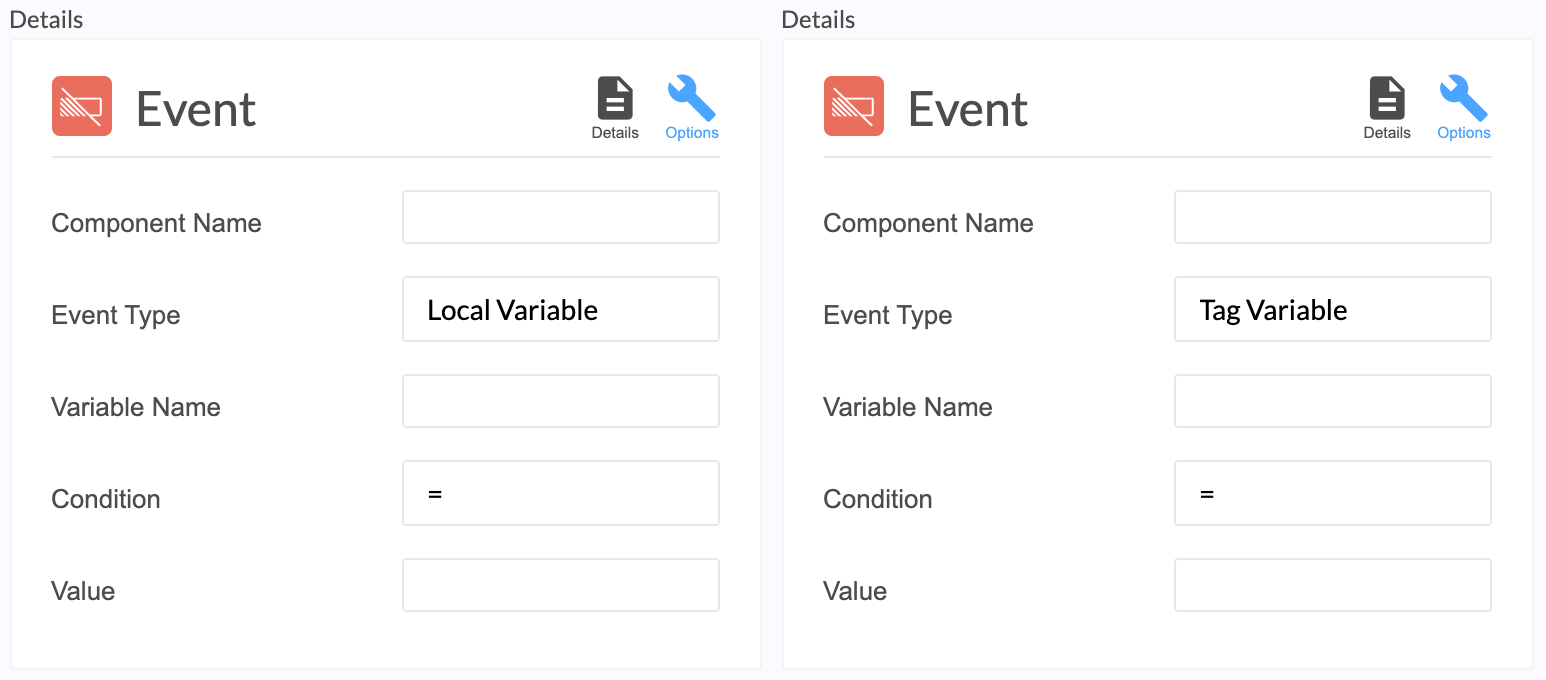Click the right Details section title above the panel
1546x680 pixels.
818,19
